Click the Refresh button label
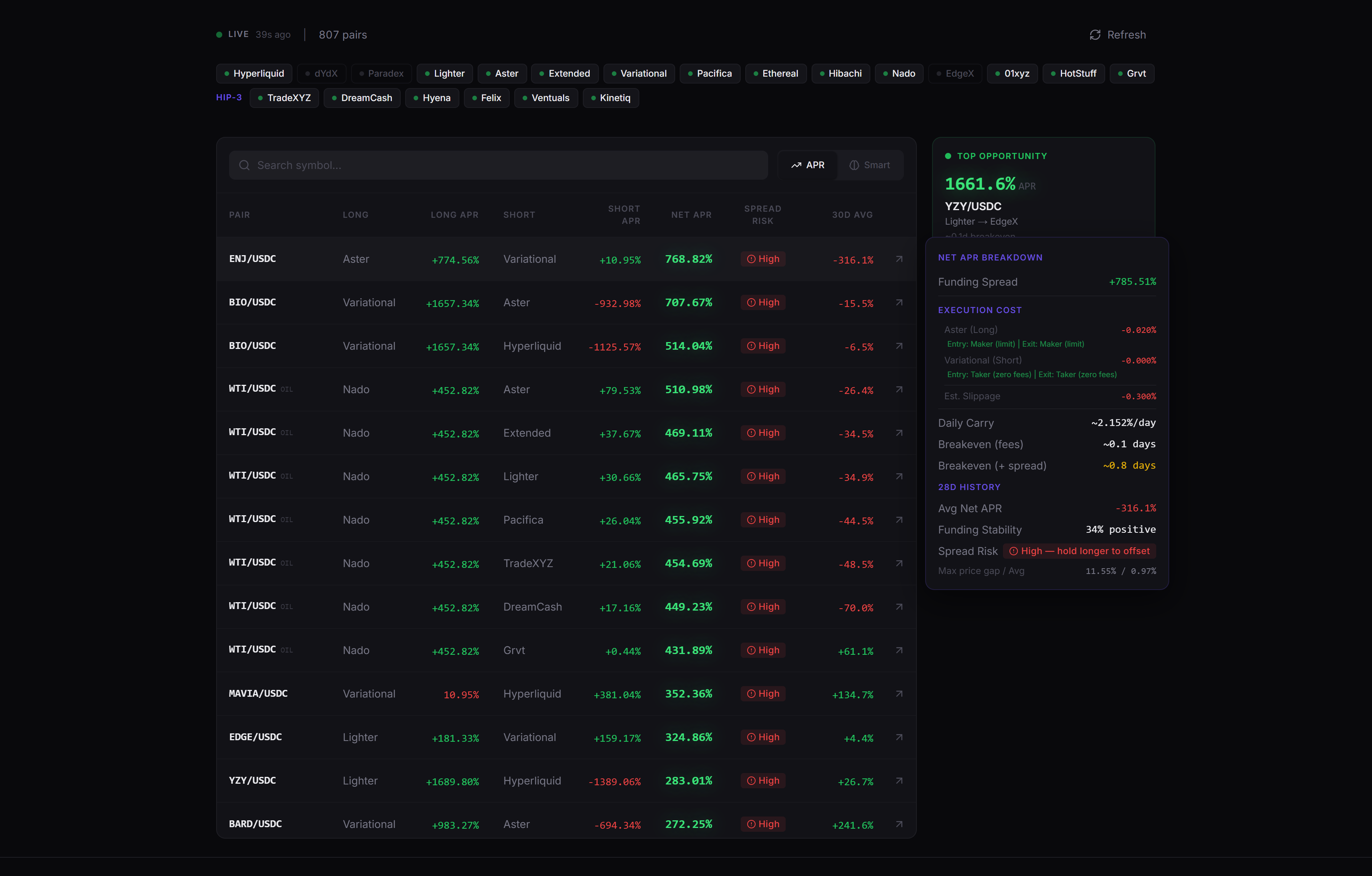 (1126, 35)
